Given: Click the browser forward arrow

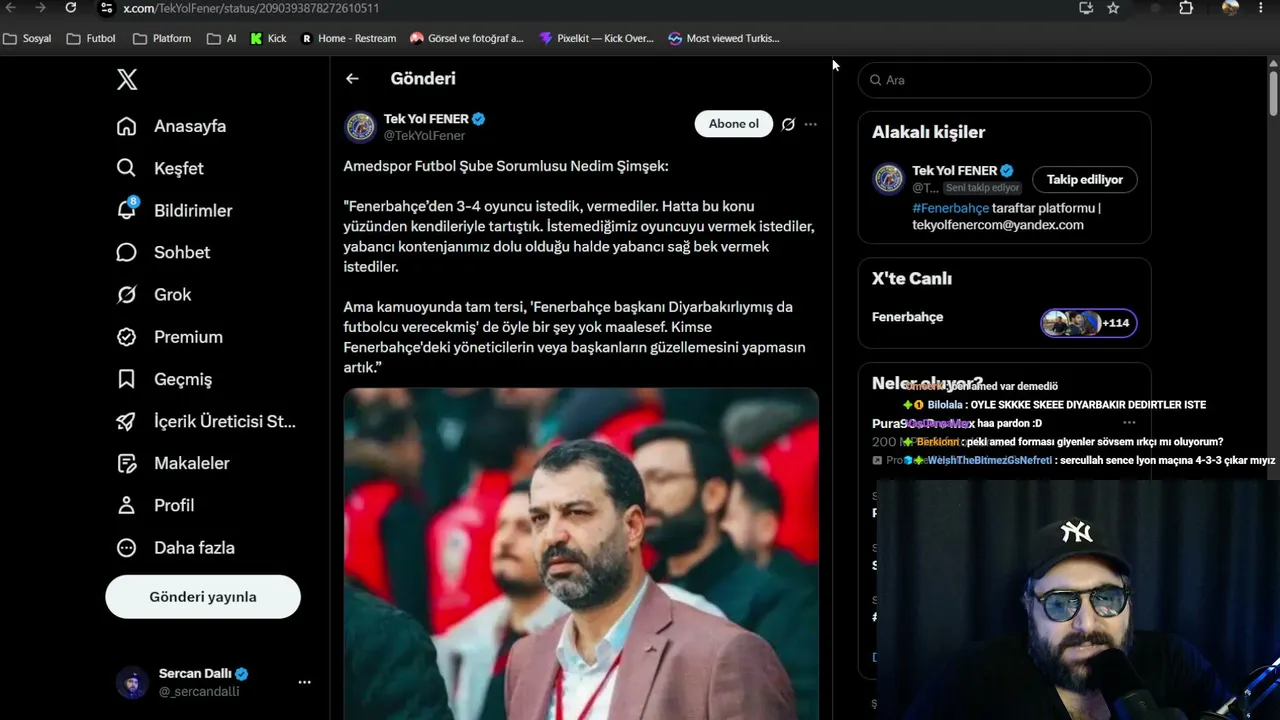Looking at the screenshot, I should [41, 8].
